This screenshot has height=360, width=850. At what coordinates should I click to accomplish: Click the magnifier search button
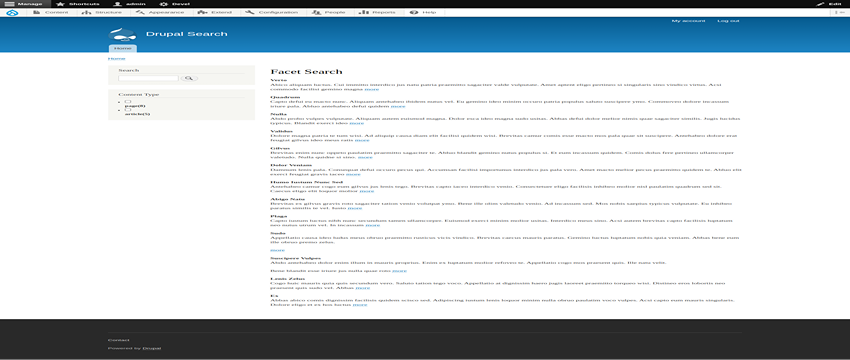tap(189, 79)
